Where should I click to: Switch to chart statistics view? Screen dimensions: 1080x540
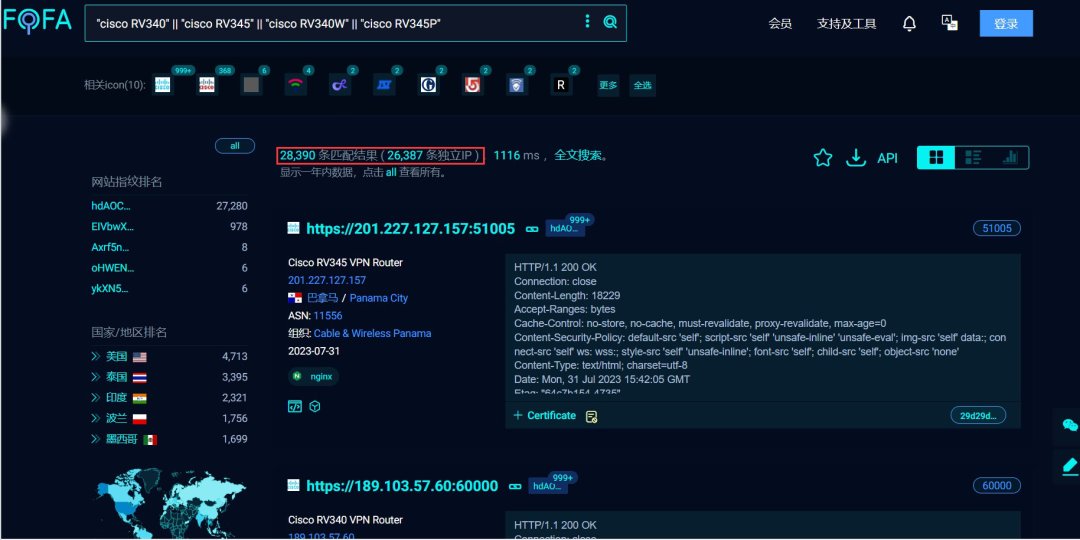[x=1010, y=158]
